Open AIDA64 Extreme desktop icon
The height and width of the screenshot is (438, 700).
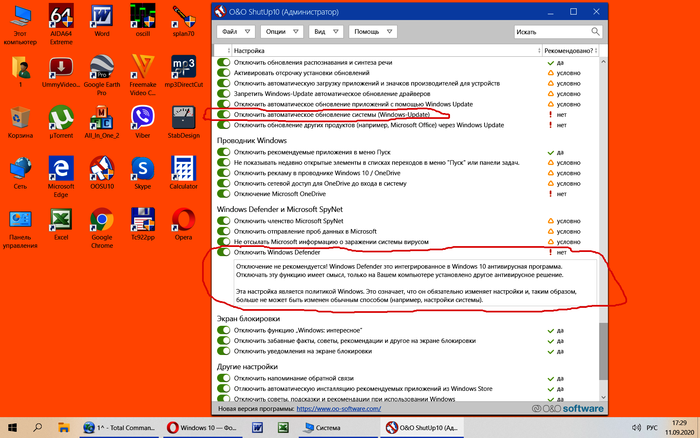click(x=61, y=24)
